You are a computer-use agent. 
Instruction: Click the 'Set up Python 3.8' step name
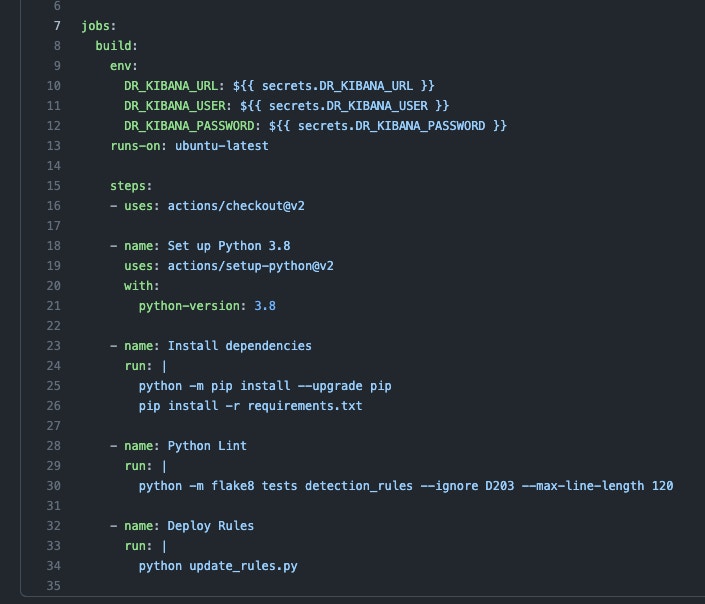click(x=229, y=246)
